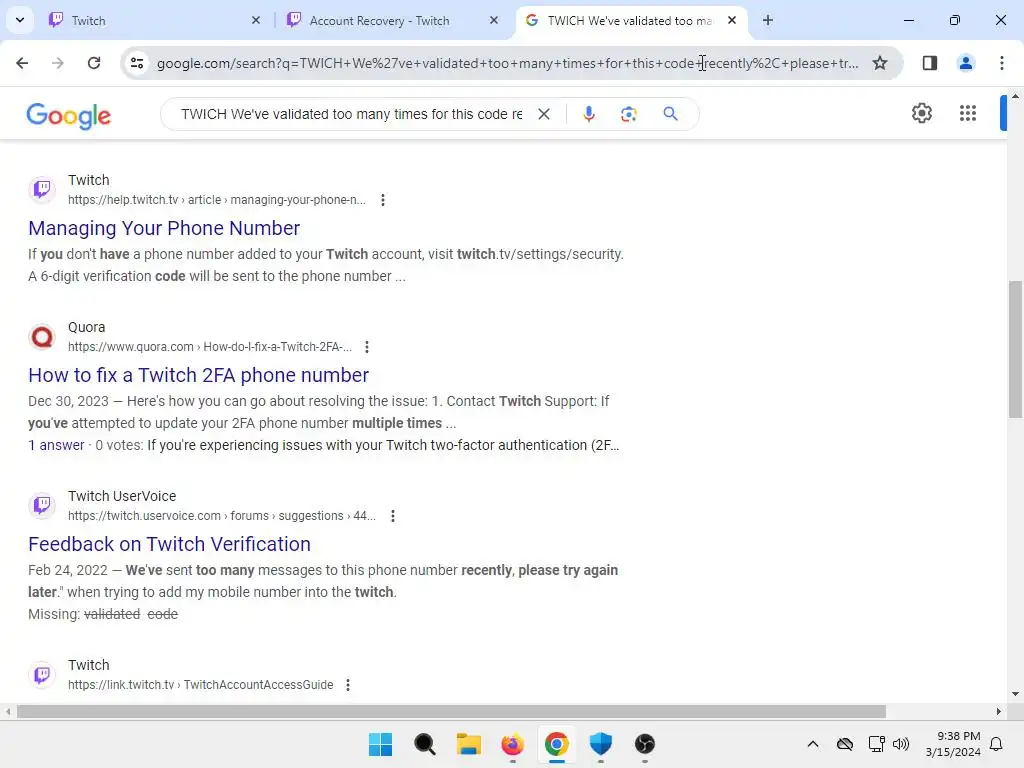This screenshot has width=1024, height=768.
Task: Click the OneDrive cloud tray icon
Action: 845,744
